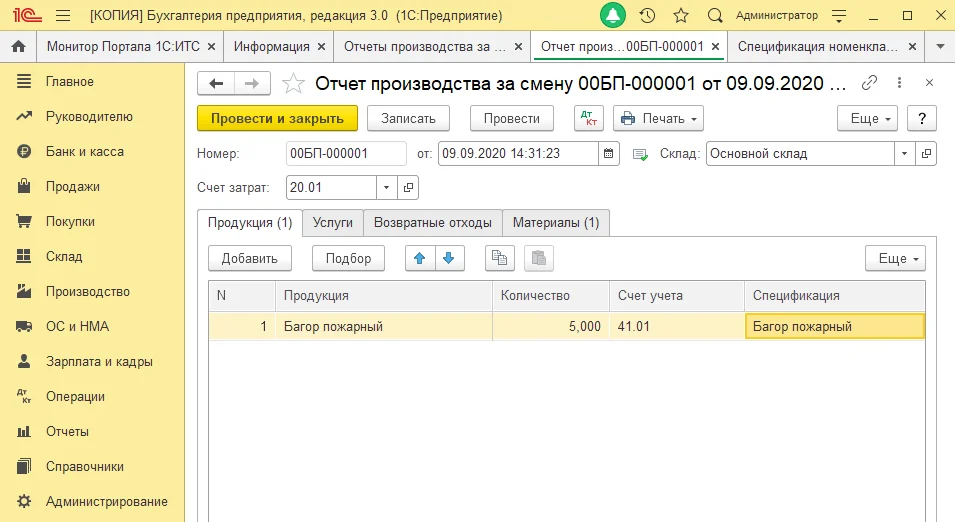The width and height of the screenshot is (955, 522).
Task: Move the row down with blue arrow
Action: [x=449, y=258]
